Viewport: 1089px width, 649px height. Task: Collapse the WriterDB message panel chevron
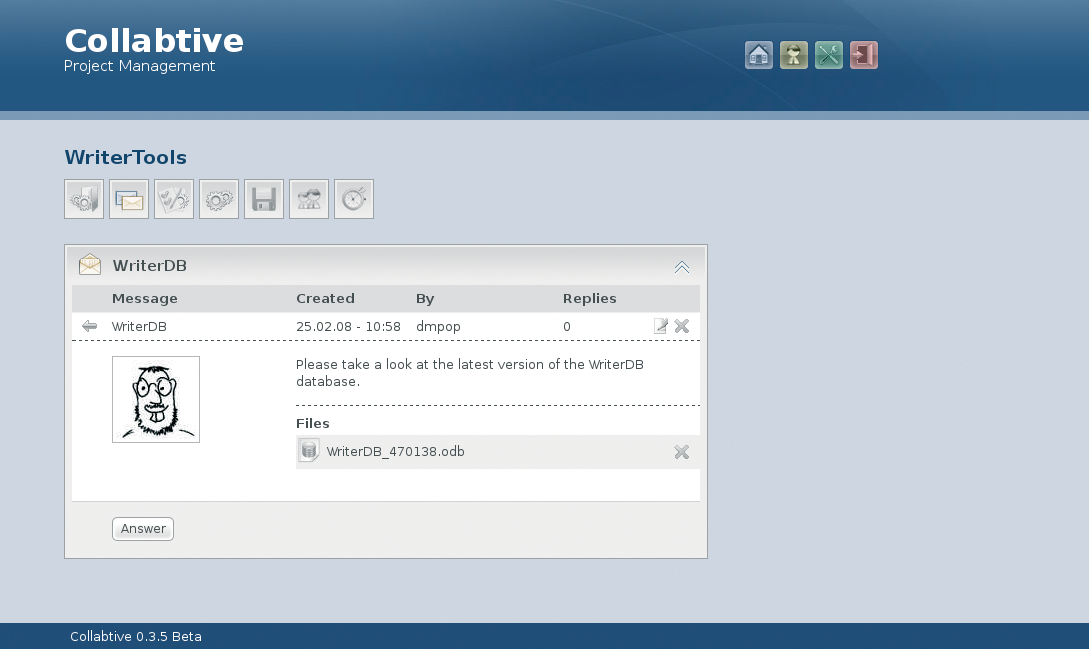pos(682,267)
